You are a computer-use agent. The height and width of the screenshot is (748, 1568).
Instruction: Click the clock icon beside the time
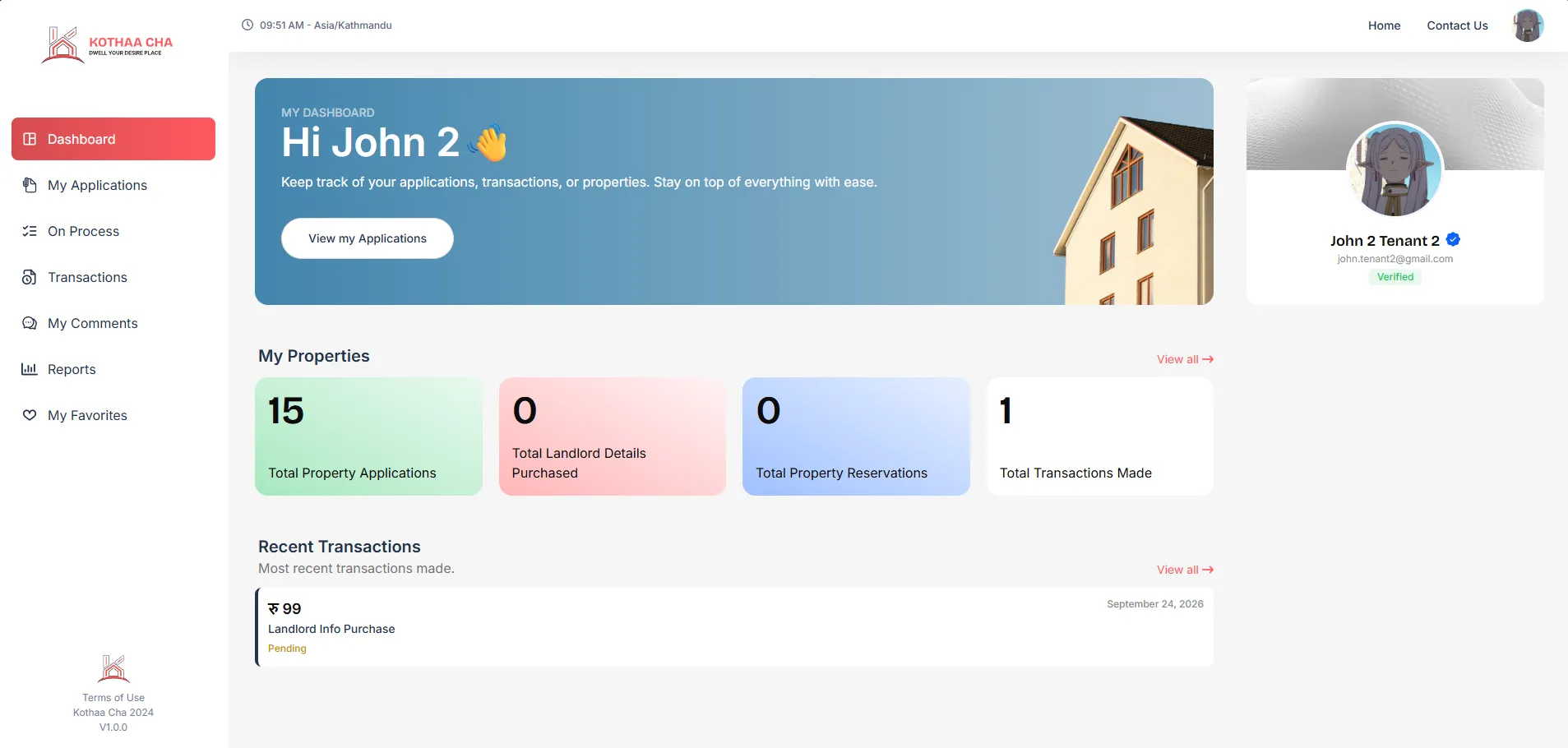point(247,25)
